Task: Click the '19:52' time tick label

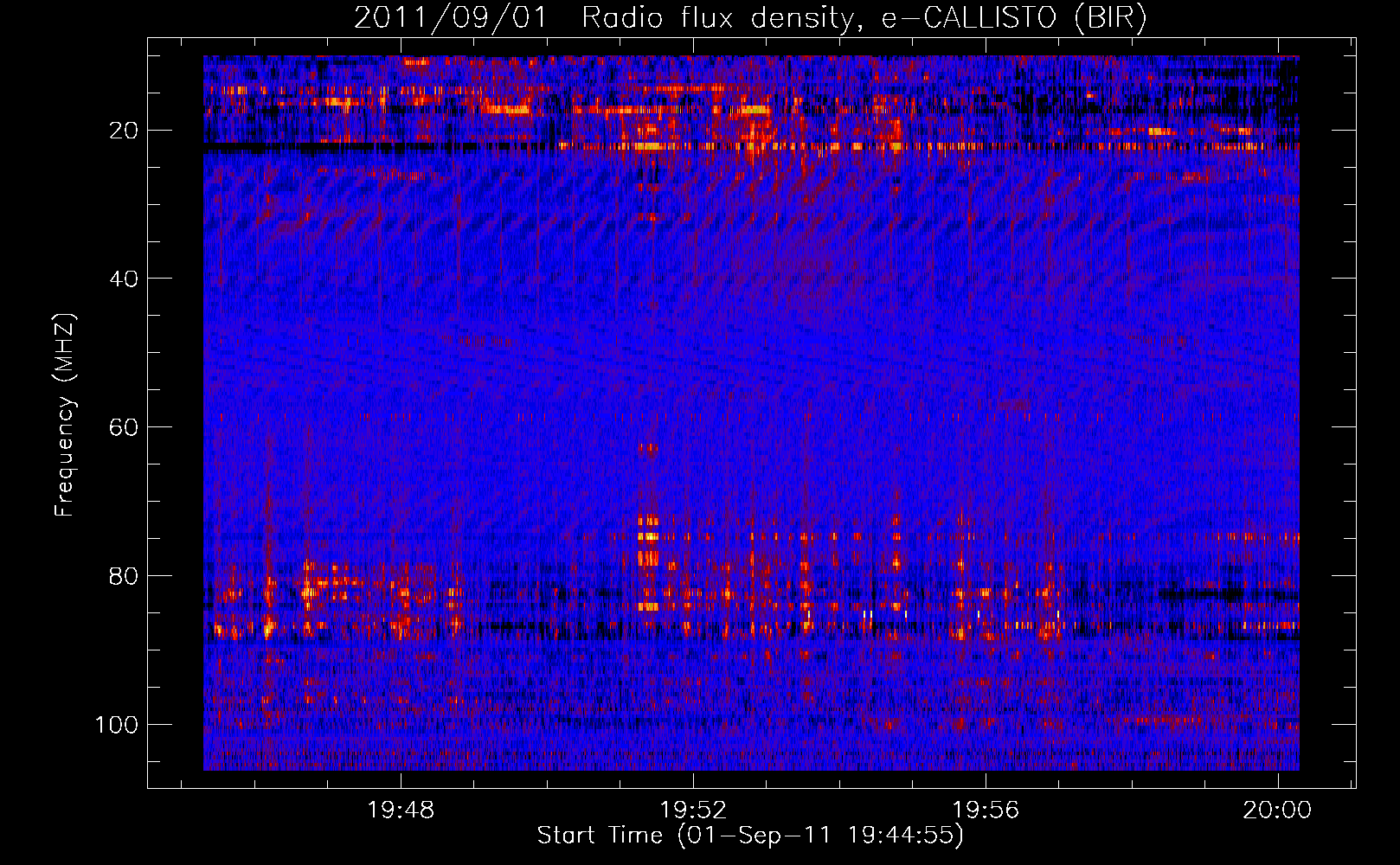Action: coord(693,811)
